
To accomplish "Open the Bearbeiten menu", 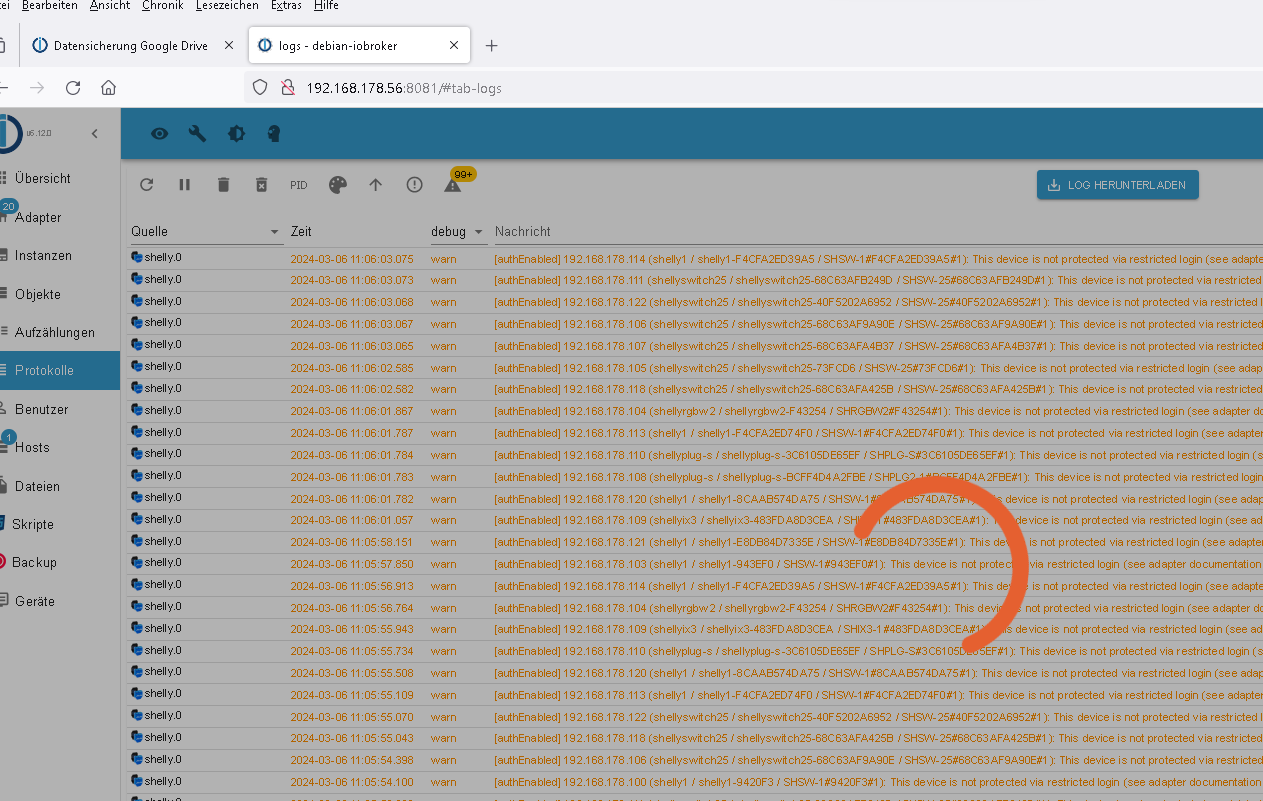I will point(50,6).
